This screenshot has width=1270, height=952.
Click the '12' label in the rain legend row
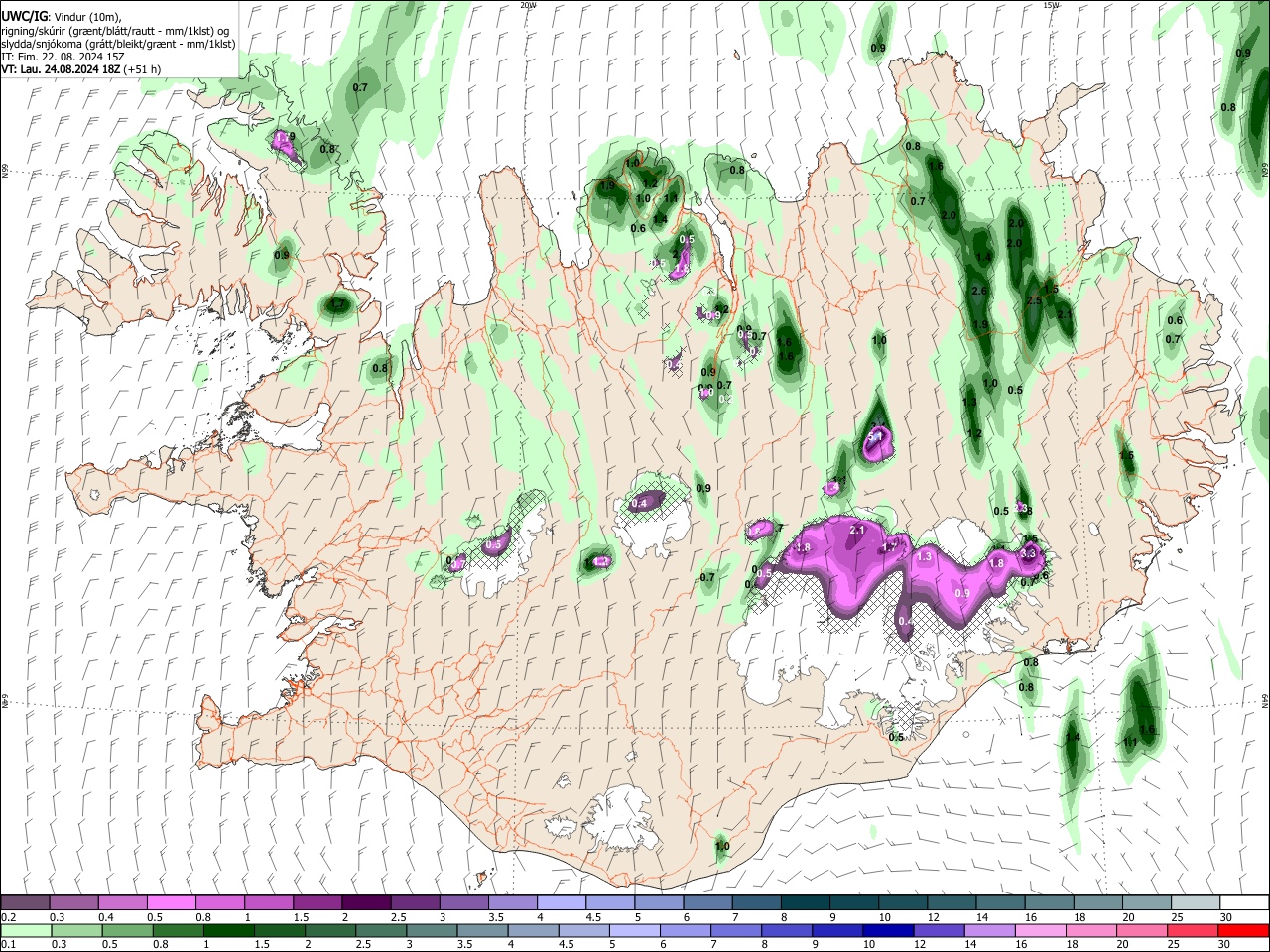[x=922, y=944]
